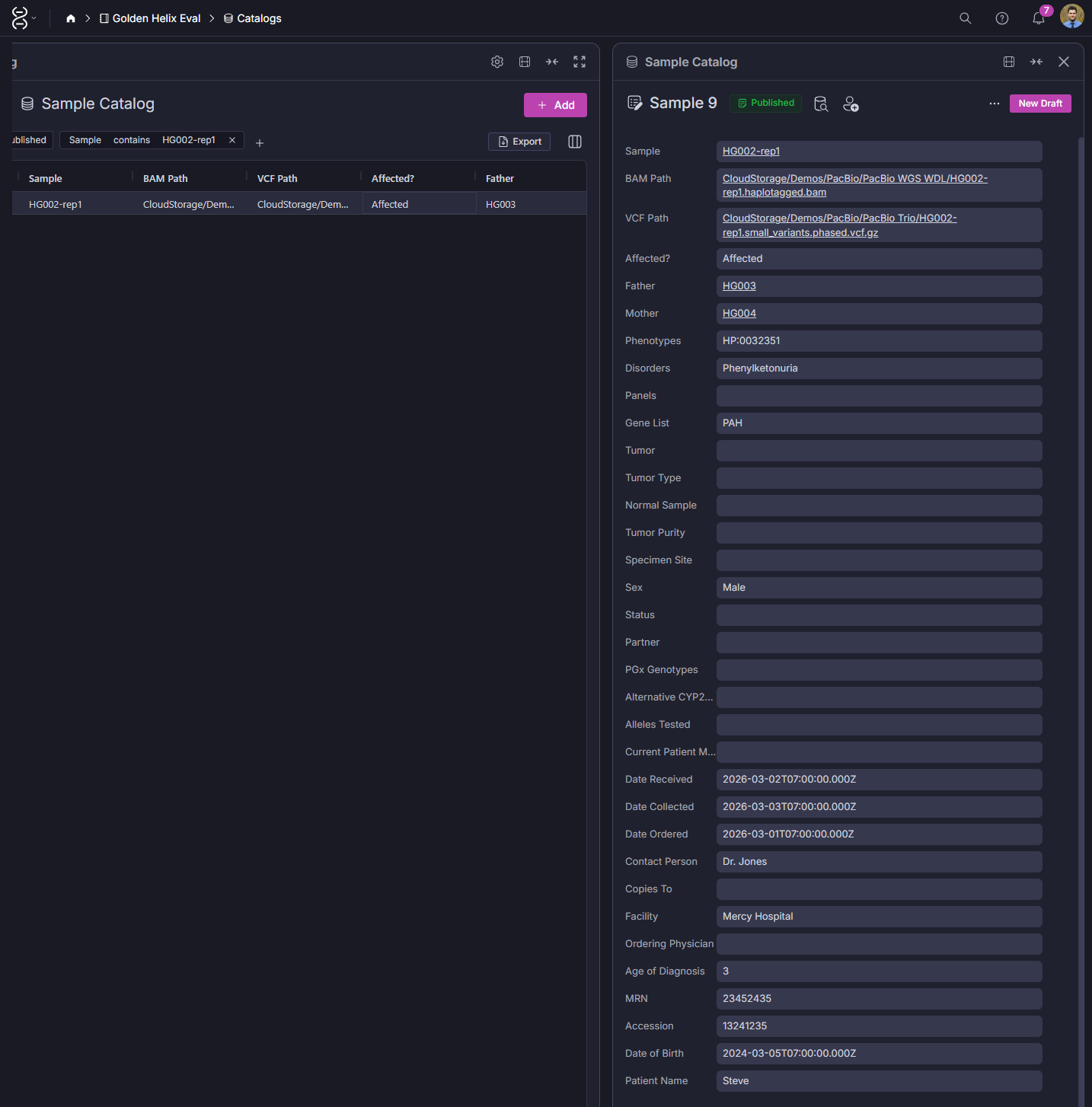This screenshot has height=1107, width=1092.
Task: Remove the Sample contains HG002-rep1 filter
Action: pos(232,140)
